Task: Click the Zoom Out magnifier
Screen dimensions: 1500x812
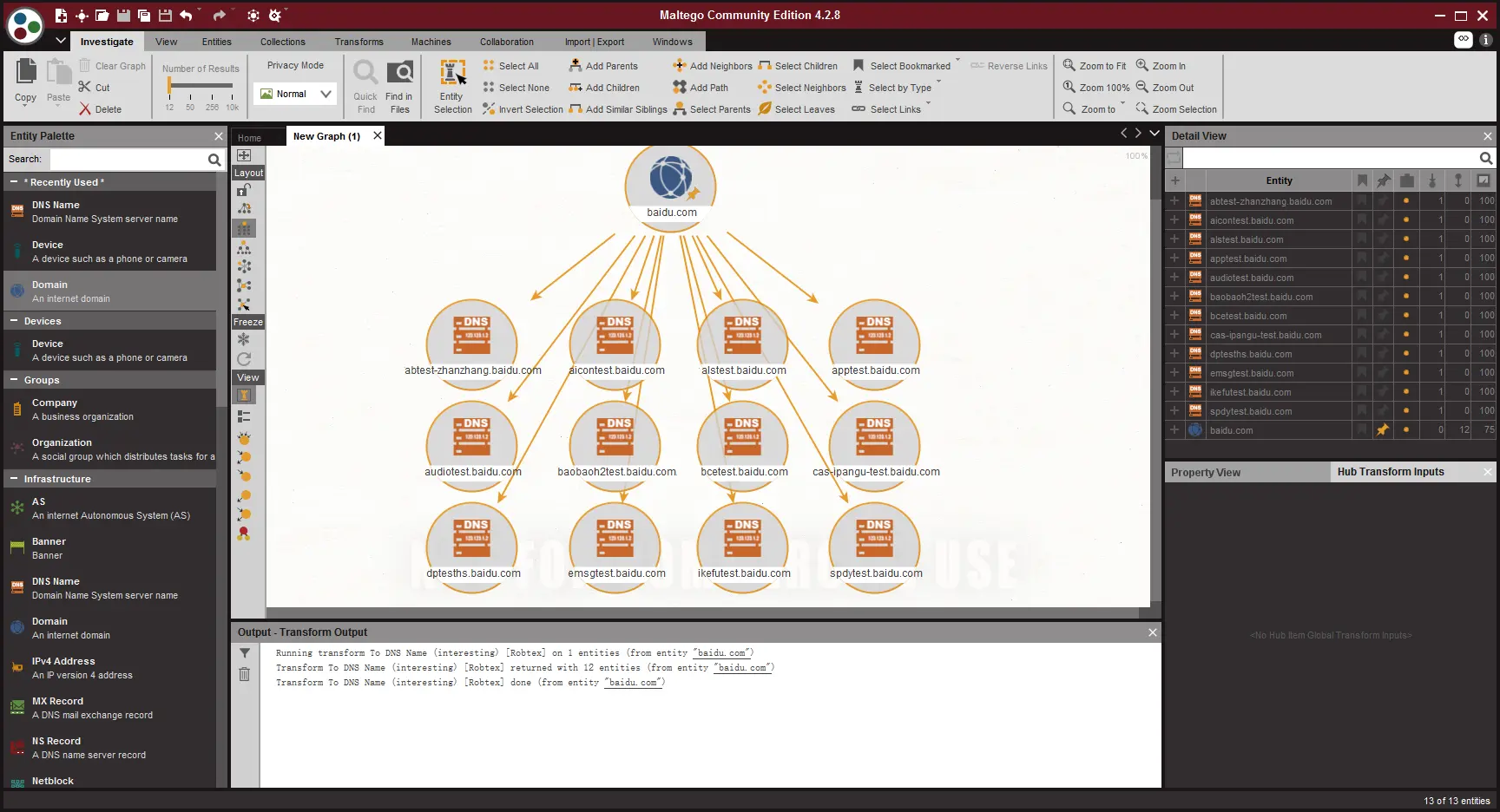Action: tap(1142, 87)
